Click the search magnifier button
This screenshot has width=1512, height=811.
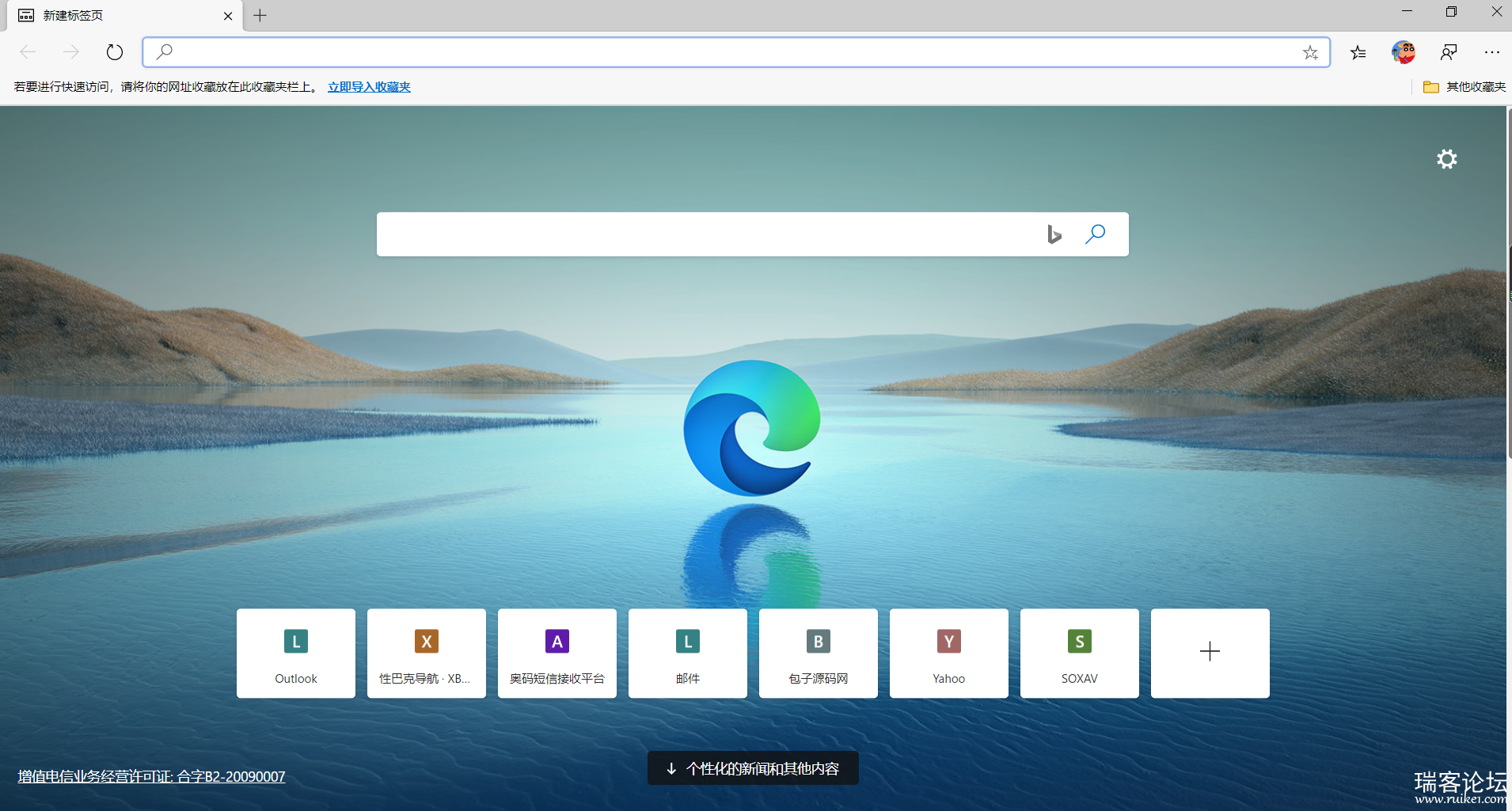[1095, 234]
